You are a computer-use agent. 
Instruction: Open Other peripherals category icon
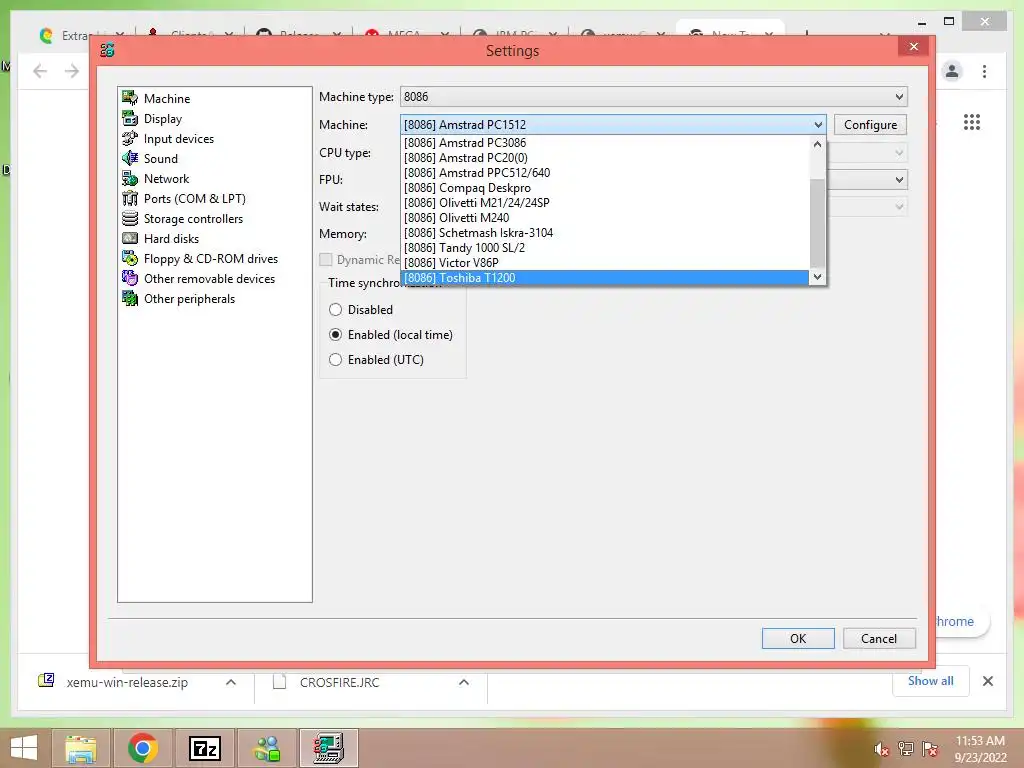point(130,298)
